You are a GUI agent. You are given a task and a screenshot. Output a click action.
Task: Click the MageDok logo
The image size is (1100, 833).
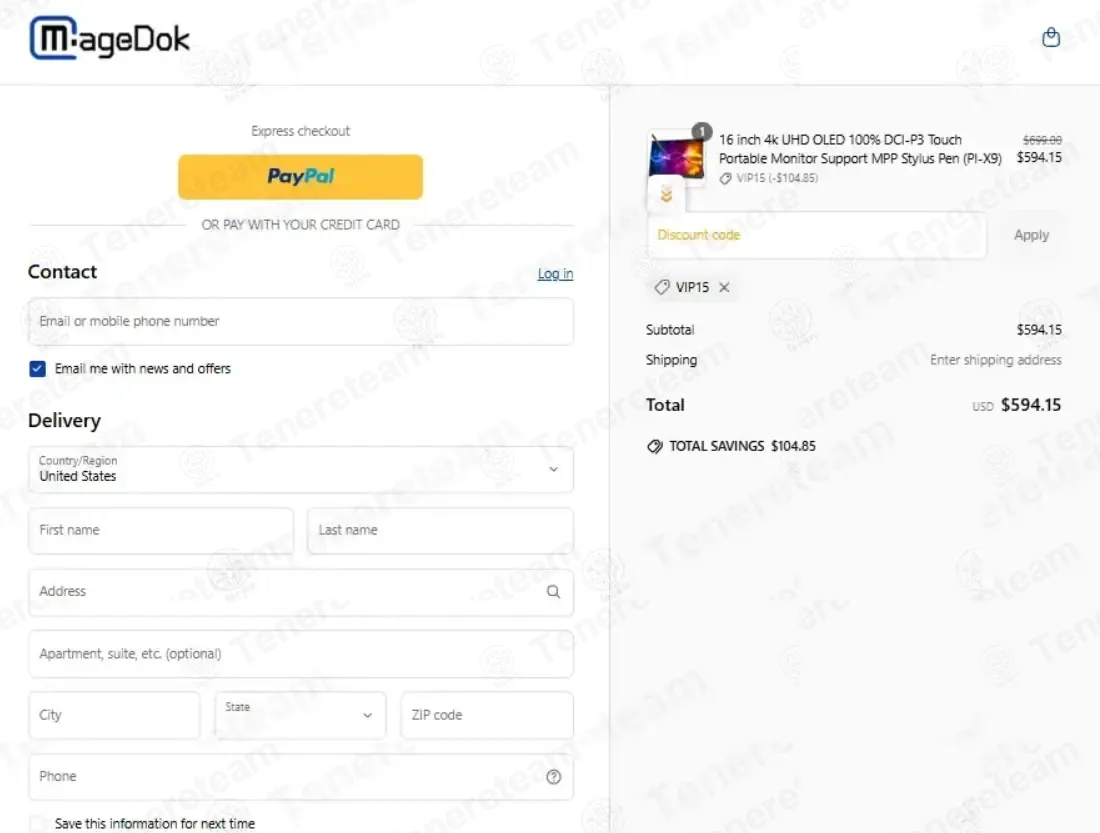(x=109, y=38)
